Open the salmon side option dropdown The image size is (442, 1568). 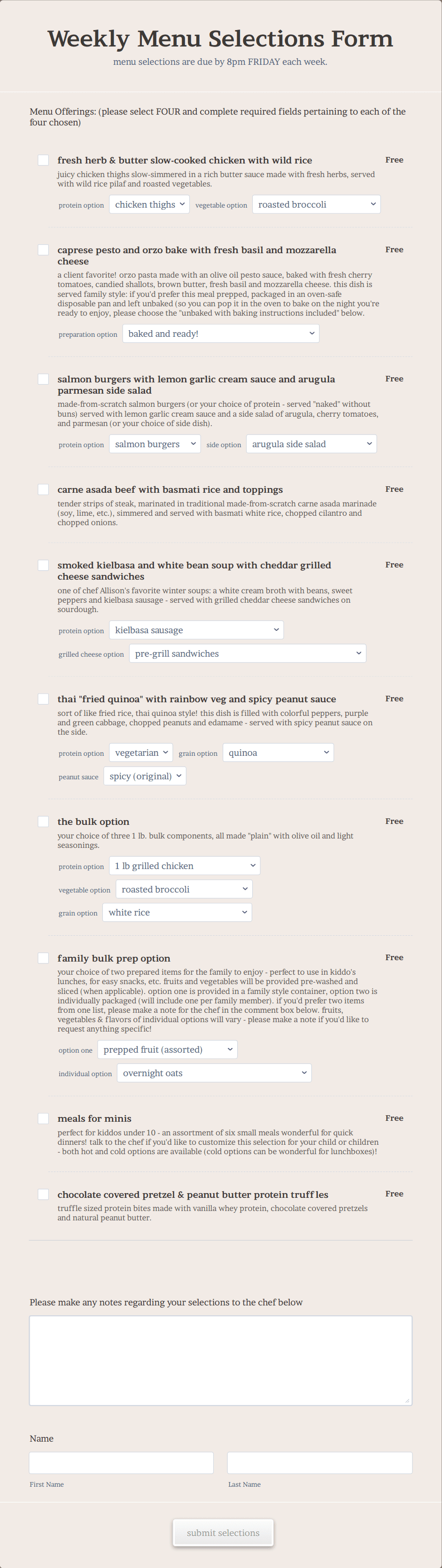[311, 444]
